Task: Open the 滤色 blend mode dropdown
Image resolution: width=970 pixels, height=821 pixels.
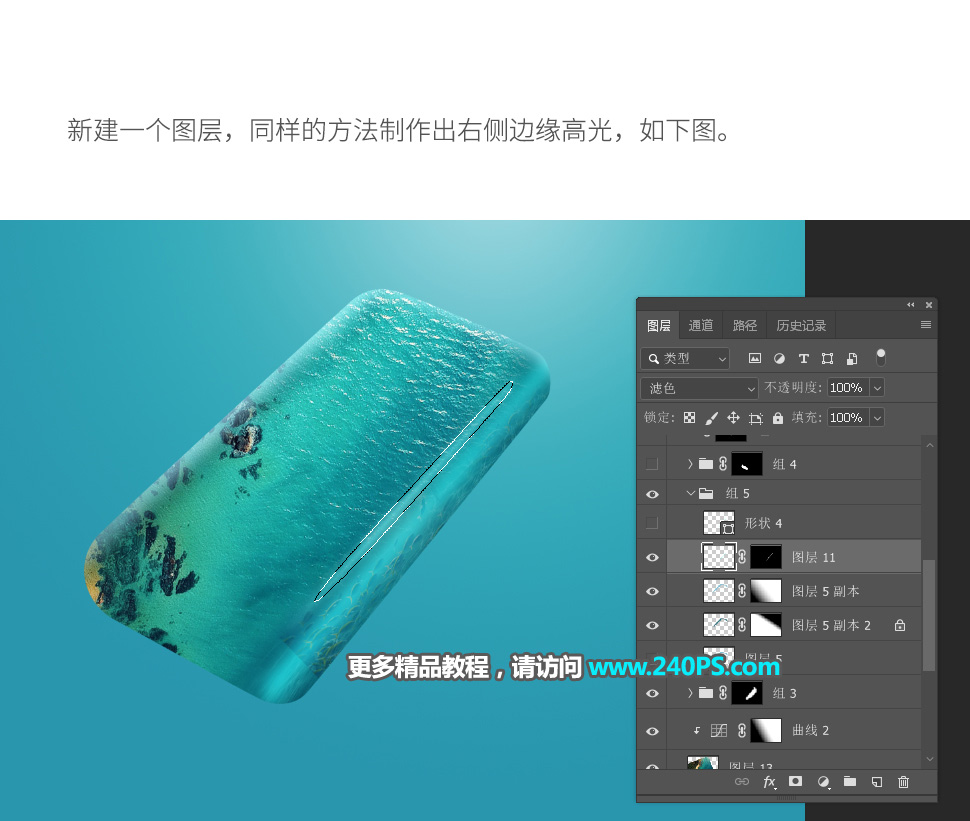Action: coord(700,388)
